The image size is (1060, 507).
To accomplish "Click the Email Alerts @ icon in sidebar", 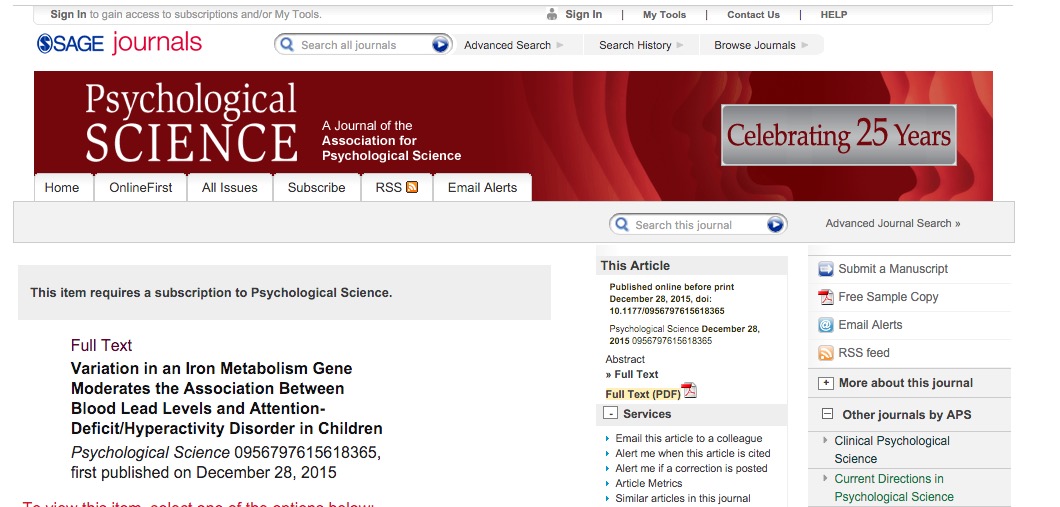I will (825, 325).
